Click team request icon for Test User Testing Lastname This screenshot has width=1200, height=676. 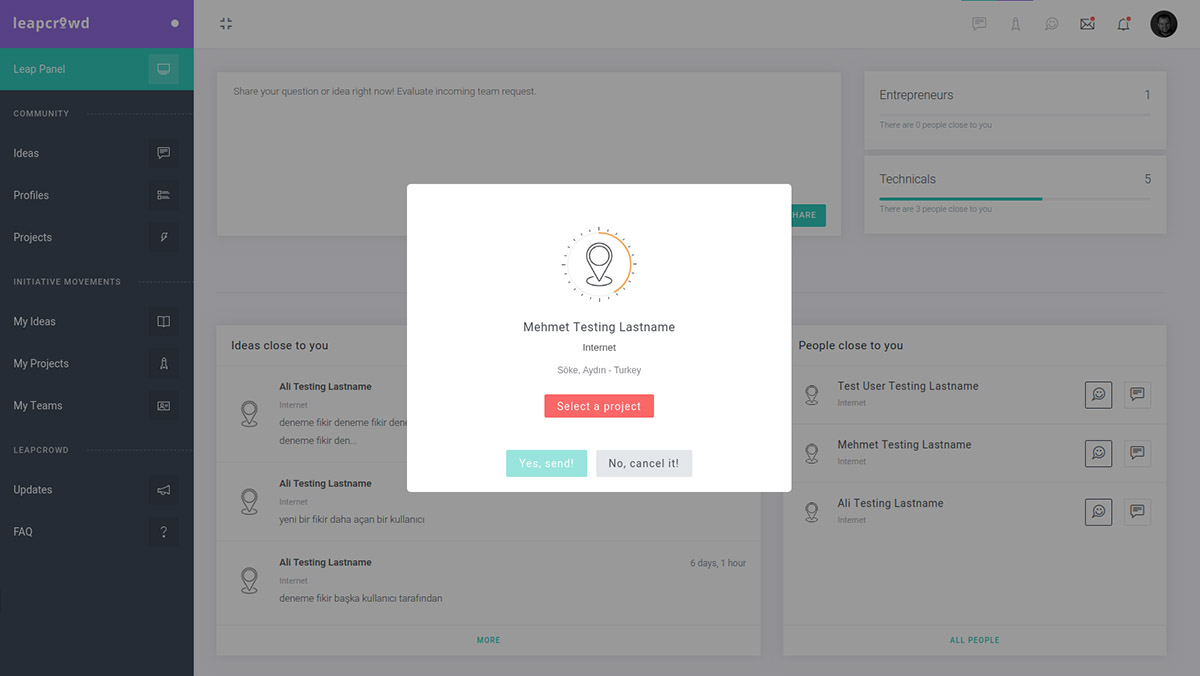pos(1098,395)
